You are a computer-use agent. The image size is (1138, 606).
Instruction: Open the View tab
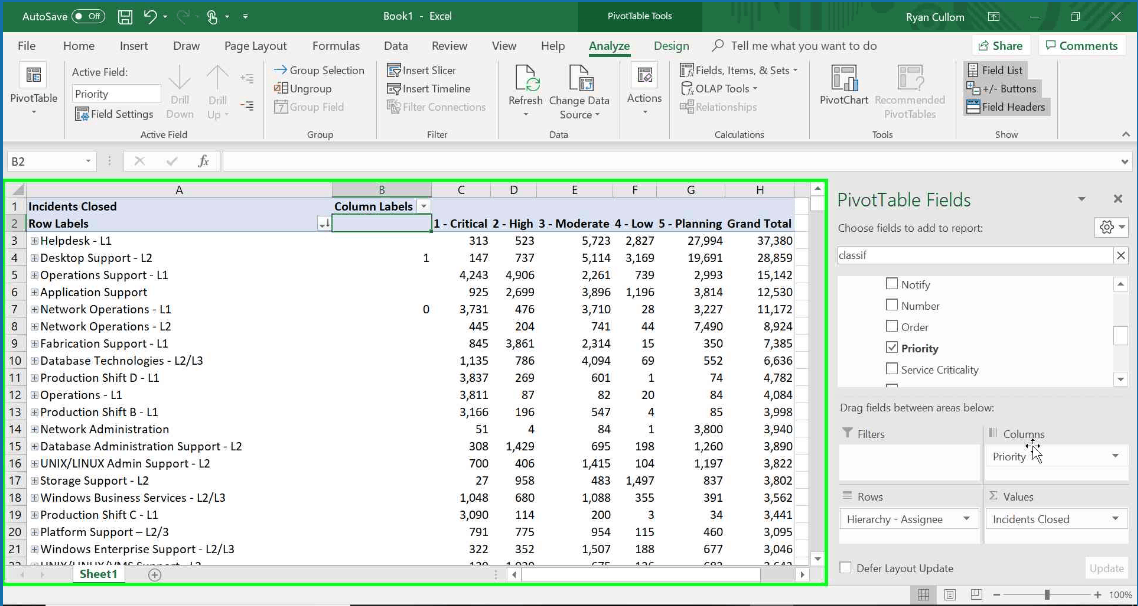pos(504,46)
